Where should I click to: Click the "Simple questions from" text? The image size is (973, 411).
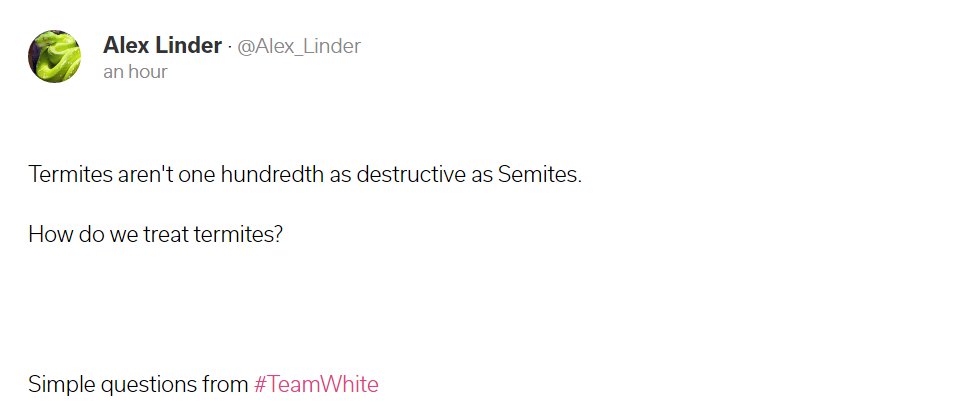point(138,384)
